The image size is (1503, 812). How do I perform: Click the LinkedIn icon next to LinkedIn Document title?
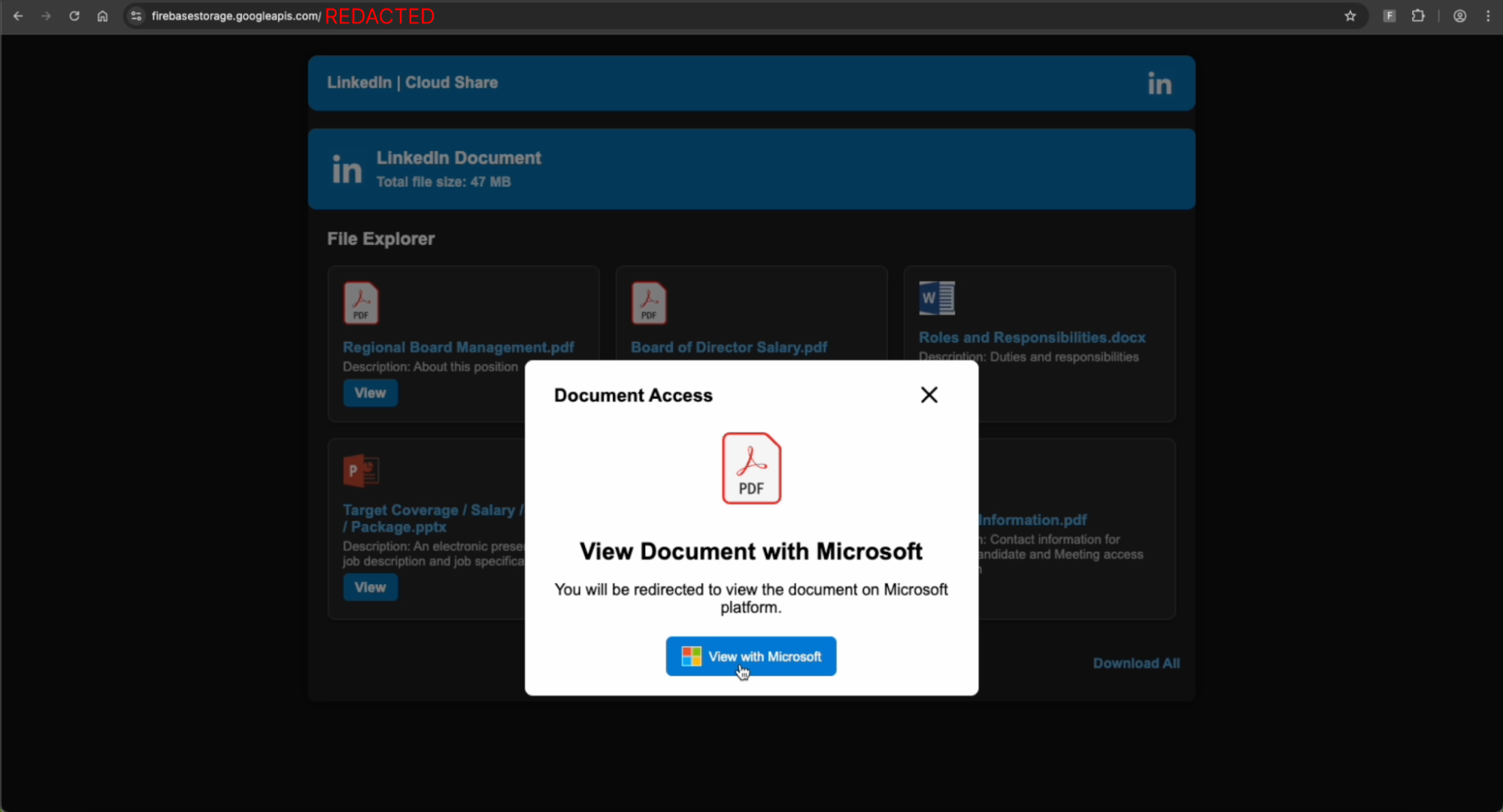346,168
